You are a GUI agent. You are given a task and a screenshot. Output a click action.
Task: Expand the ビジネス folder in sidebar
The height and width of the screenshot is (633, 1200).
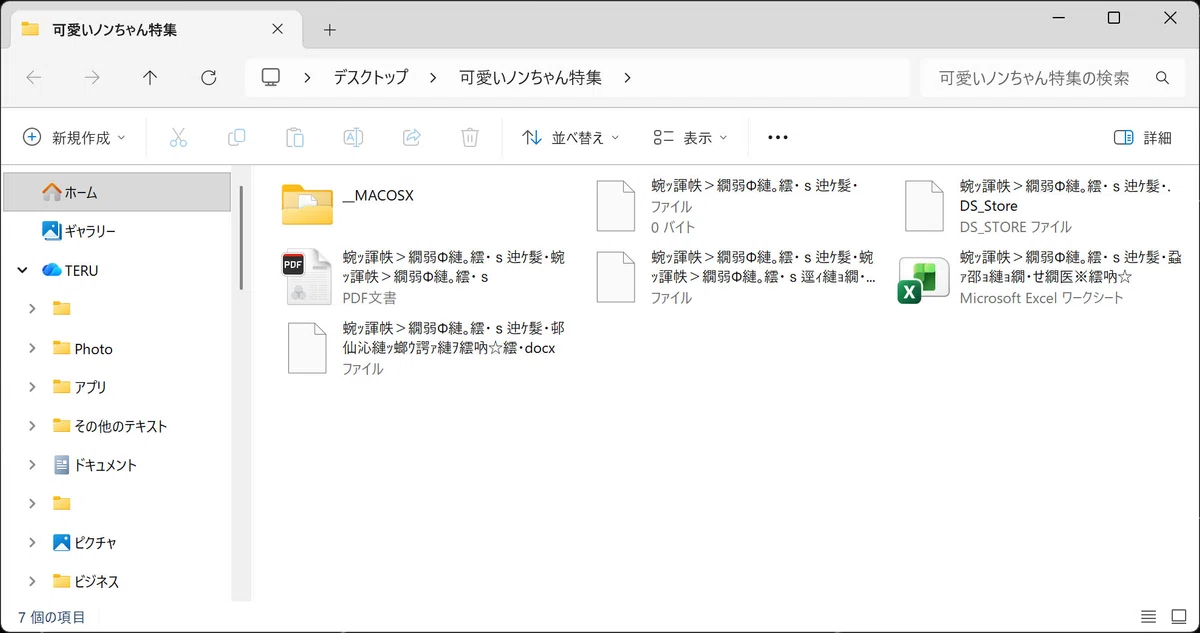click(x=32, y=581)
